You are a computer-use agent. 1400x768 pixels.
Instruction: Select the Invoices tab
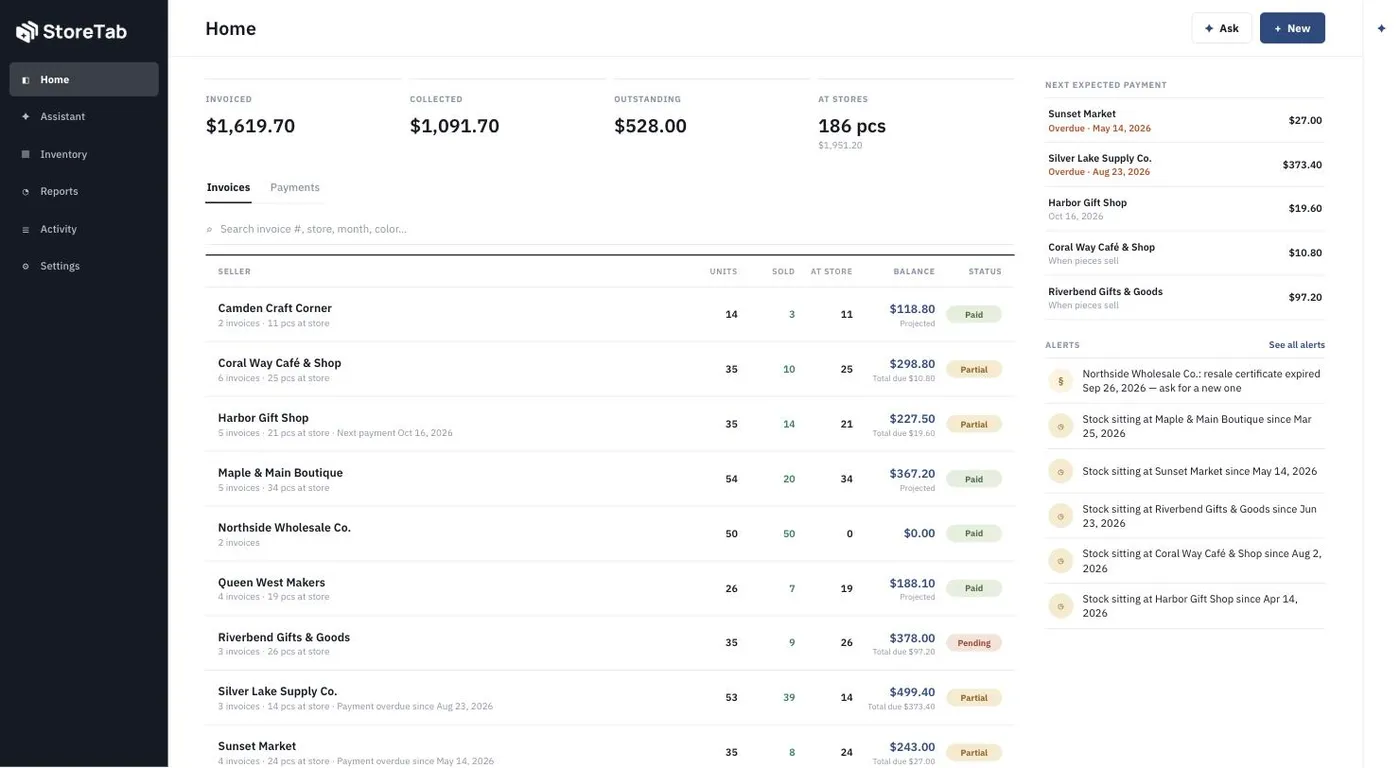point(228,188)
